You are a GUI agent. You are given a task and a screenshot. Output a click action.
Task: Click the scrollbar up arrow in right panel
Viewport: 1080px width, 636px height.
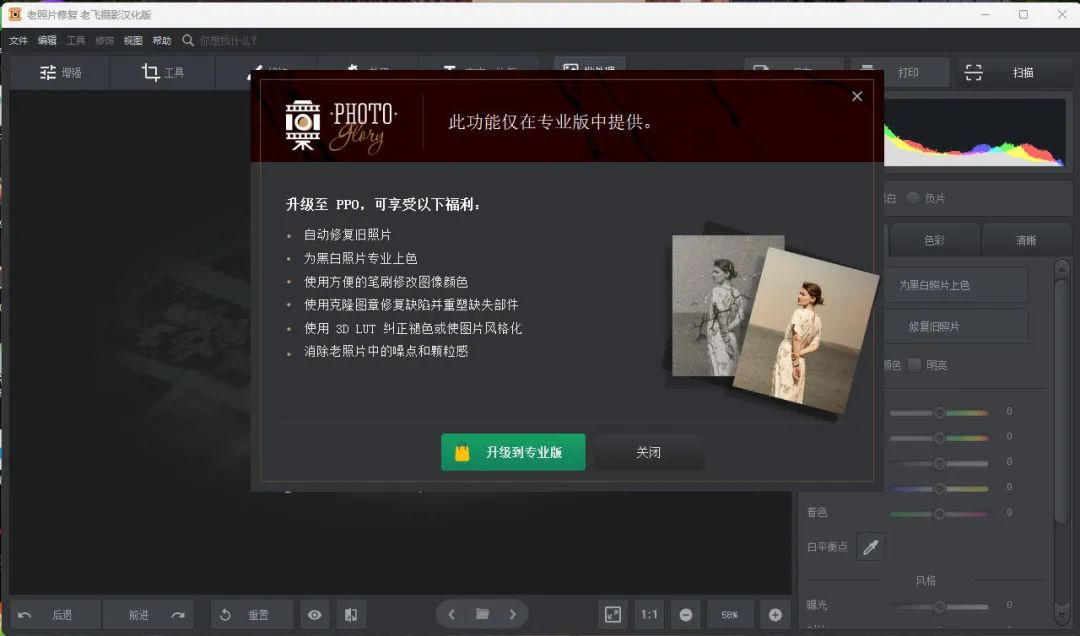point(1061,269)
